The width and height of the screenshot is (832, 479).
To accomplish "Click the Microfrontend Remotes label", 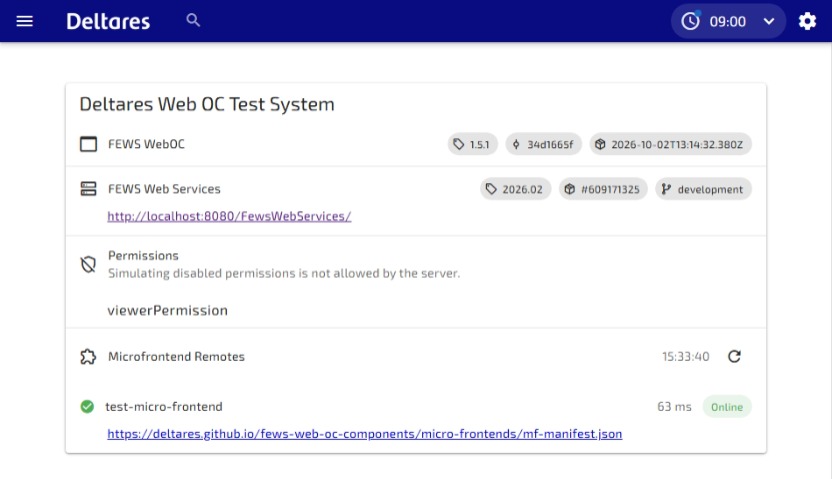I will tap(176, 356).
